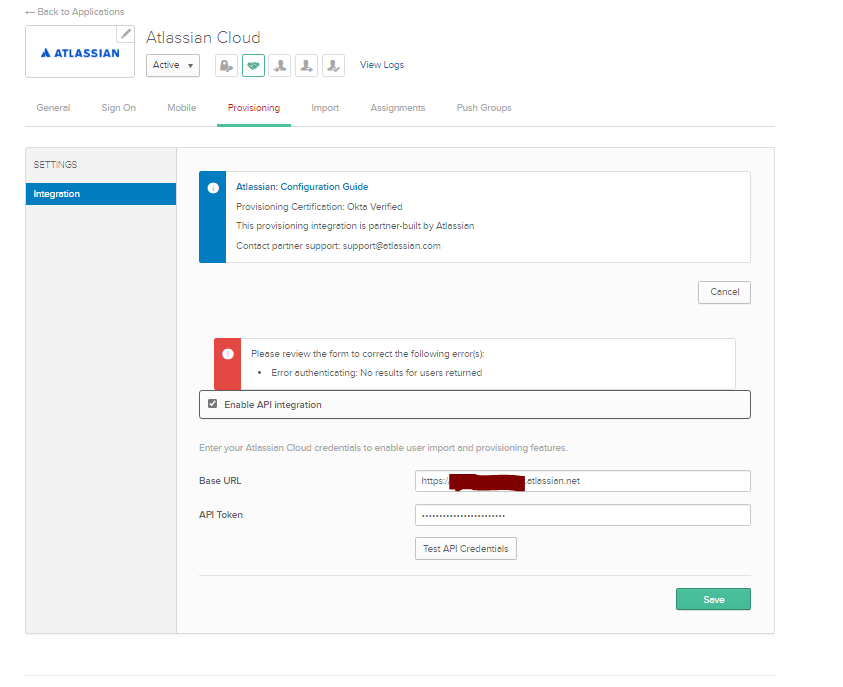
Task: Switch to the Mobile tab
Action: pos(182,108)
